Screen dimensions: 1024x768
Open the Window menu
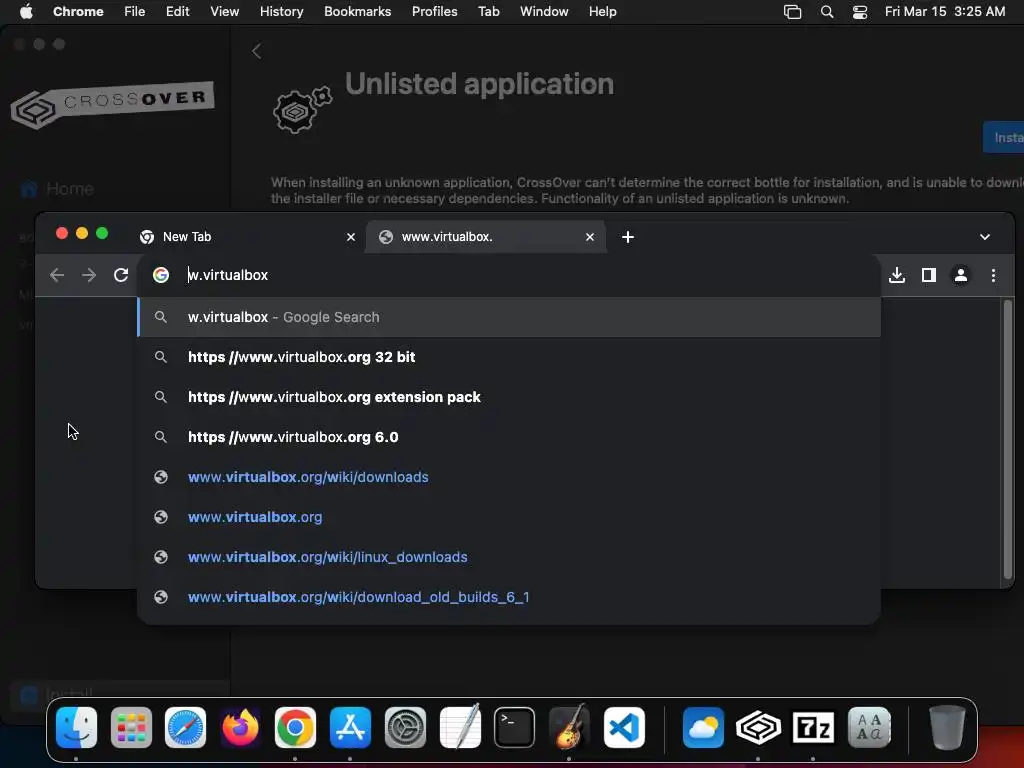pos(544,11)
